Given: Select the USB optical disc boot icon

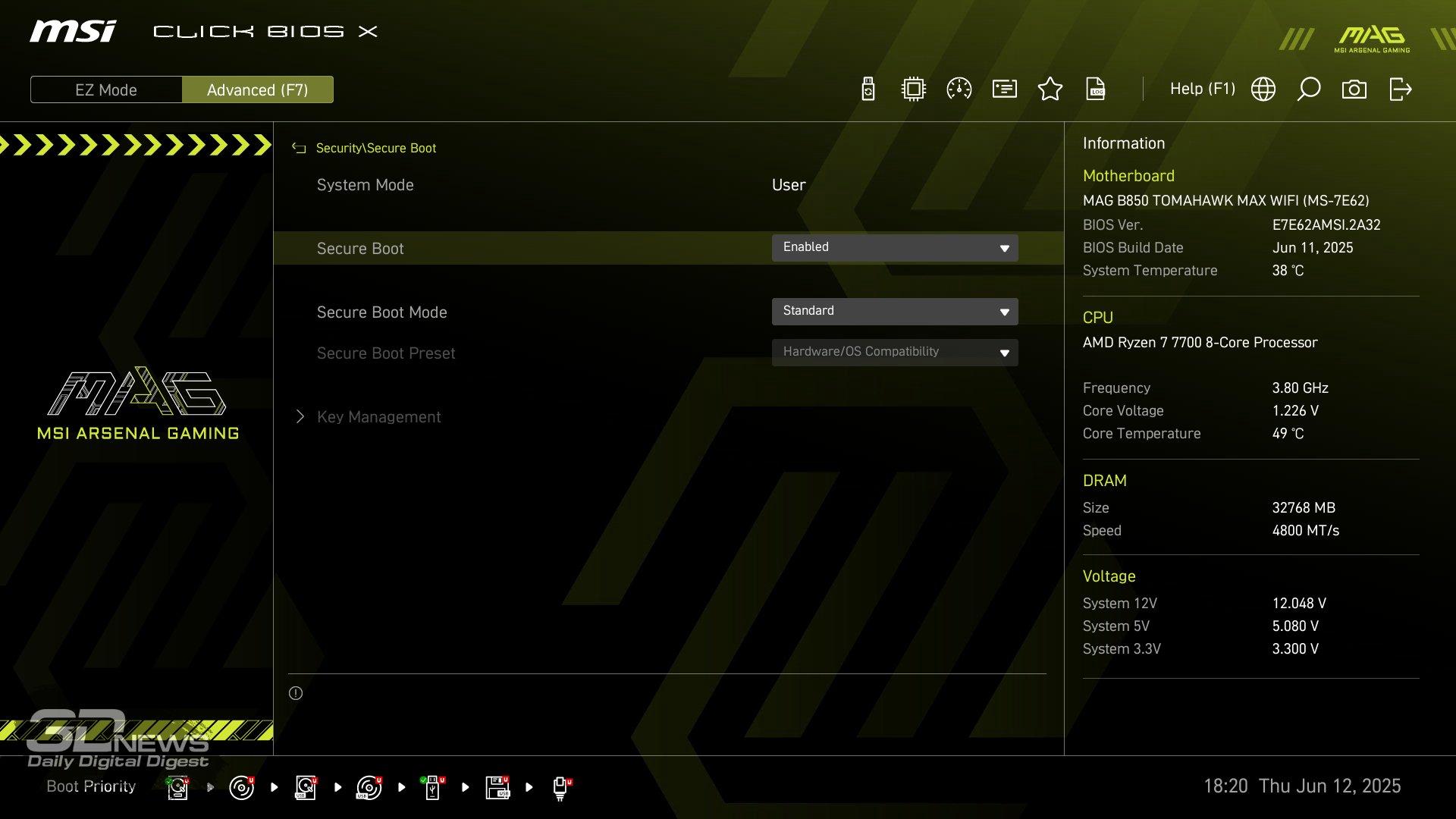Looking at the screenshot, I should point(369,787).
